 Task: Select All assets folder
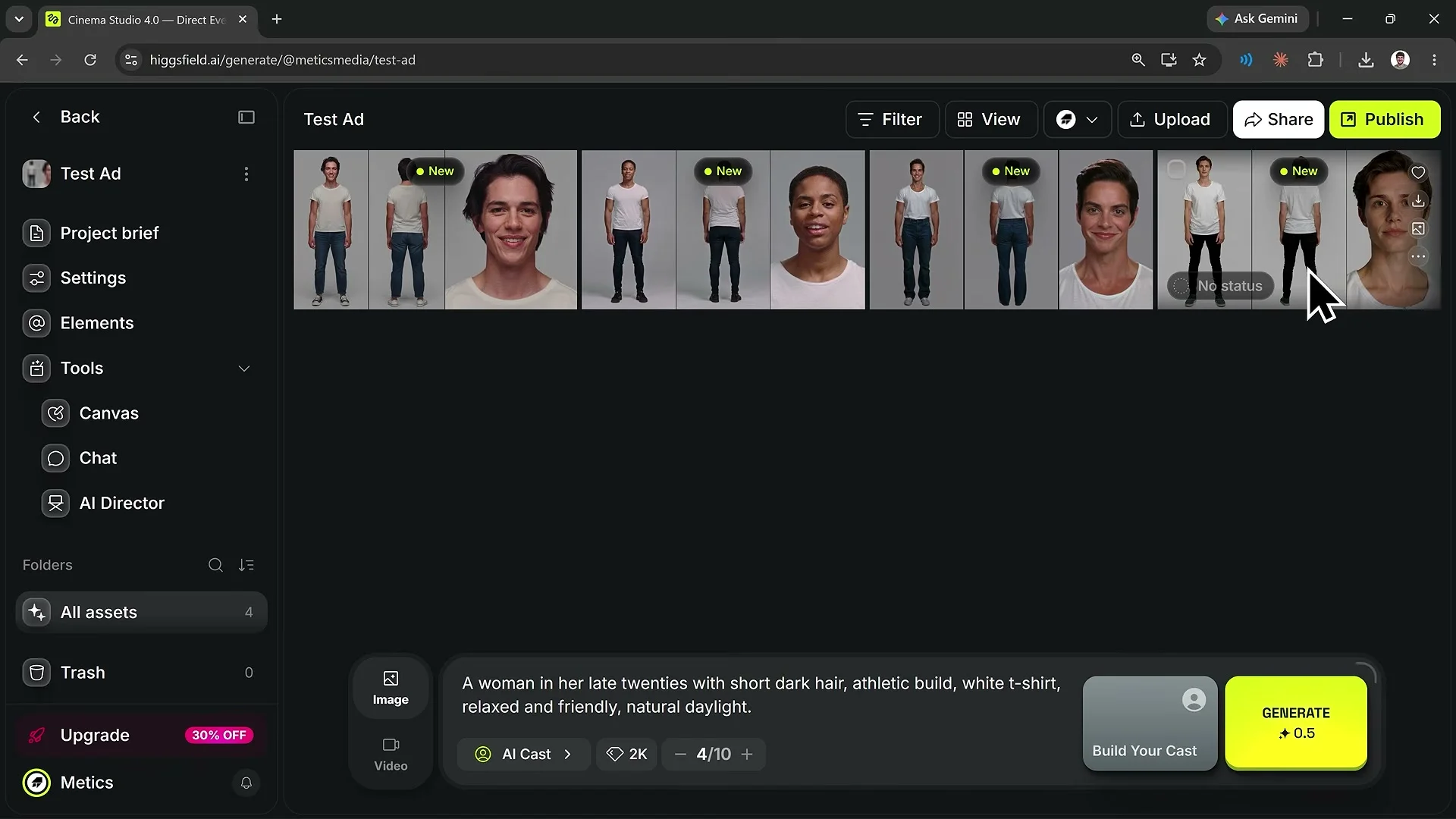coord(141,613)
